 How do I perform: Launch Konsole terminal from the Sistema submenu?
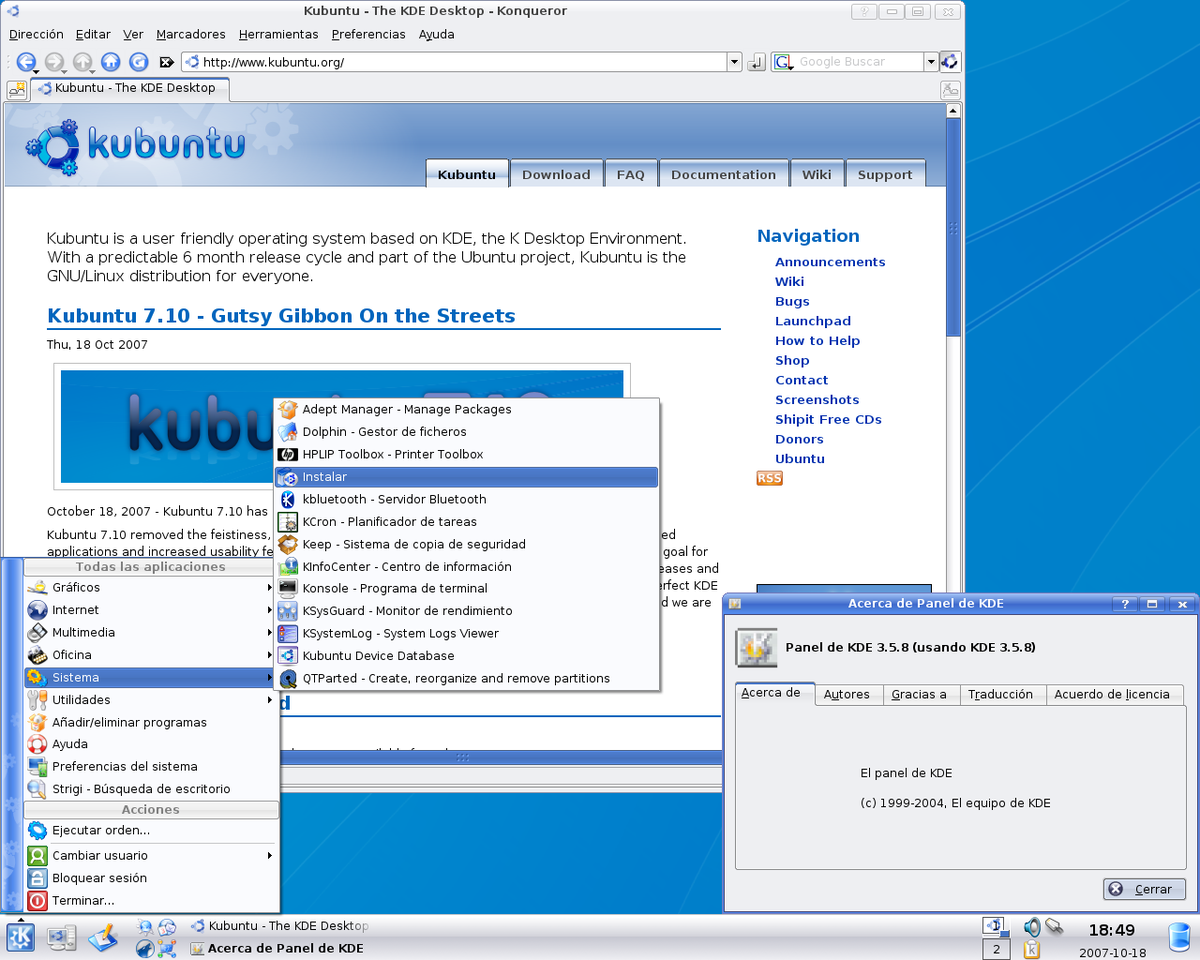click(x=395, y=589)
